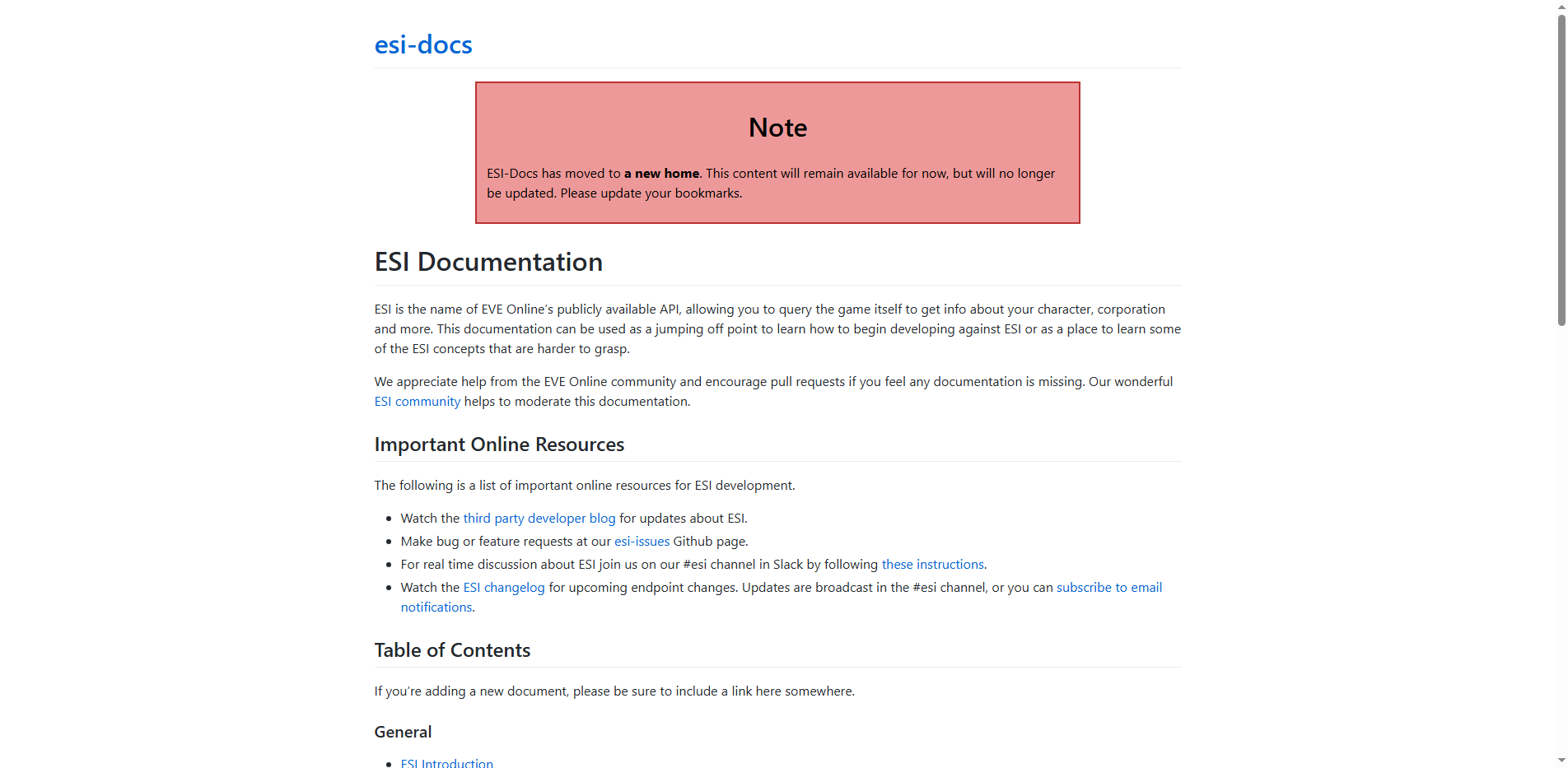Click the Important Online Resources heading

tap(498, 445)
